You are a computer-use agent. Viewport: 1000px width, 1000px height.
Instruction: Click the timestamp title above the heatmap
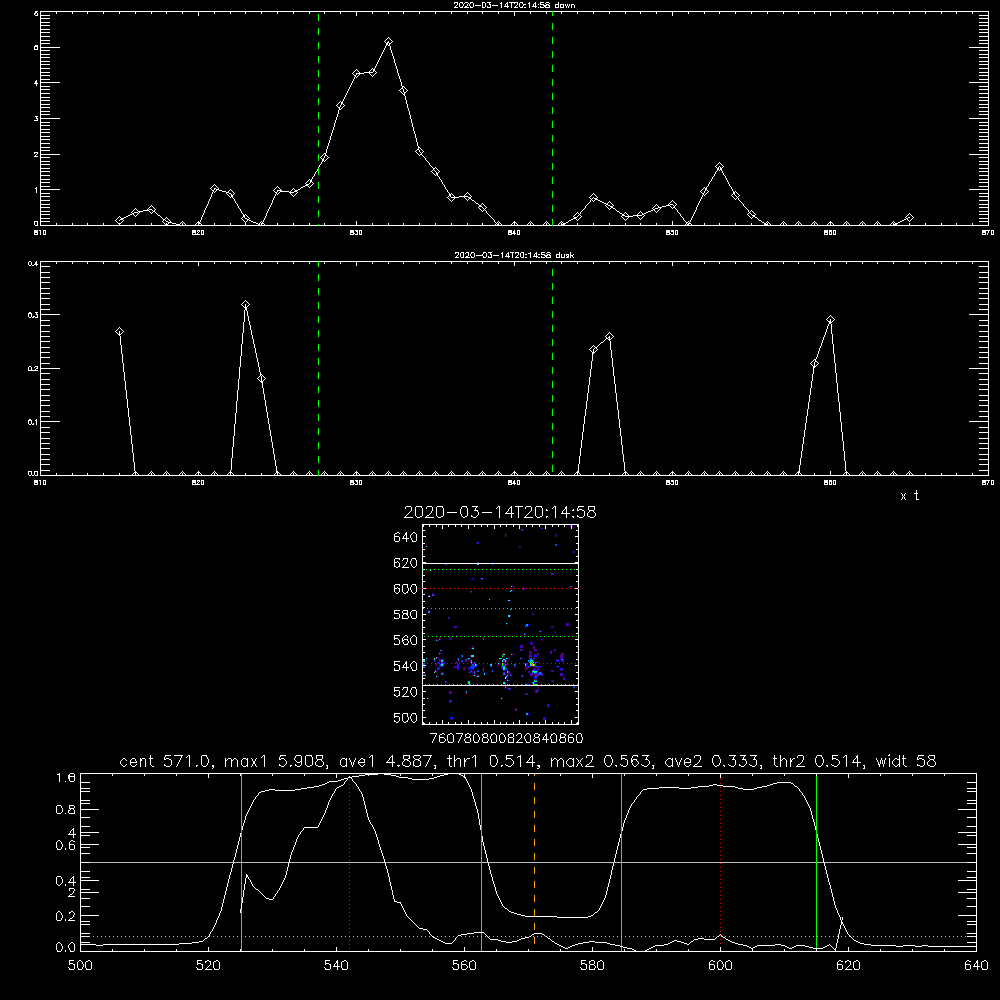coord(500,512)
